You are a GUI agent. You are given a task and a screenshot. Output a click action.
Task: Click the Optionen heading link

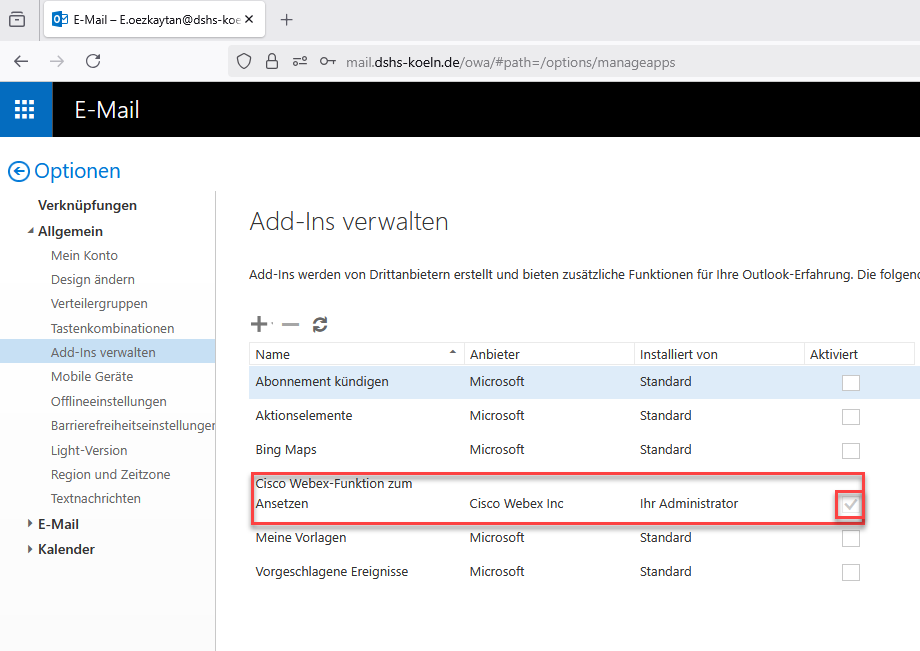pyautogui.click(x=77, y=171)
